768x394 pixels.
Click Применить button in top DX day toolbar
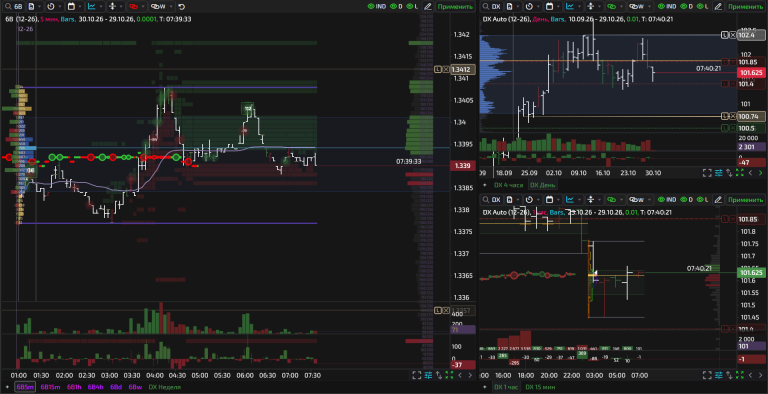click(746, 7)
